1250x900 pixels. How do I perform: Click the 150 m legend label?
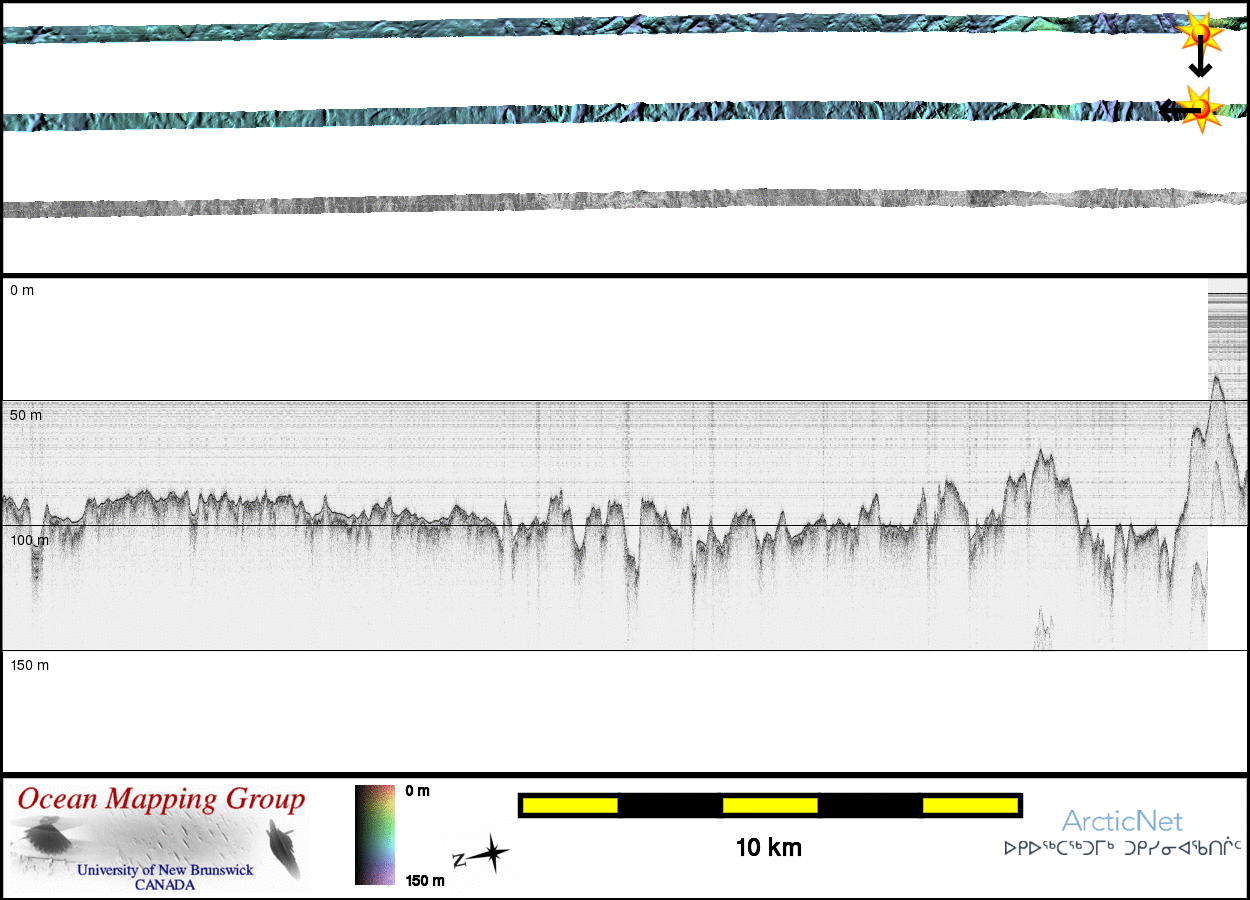[x=424, y=881]
